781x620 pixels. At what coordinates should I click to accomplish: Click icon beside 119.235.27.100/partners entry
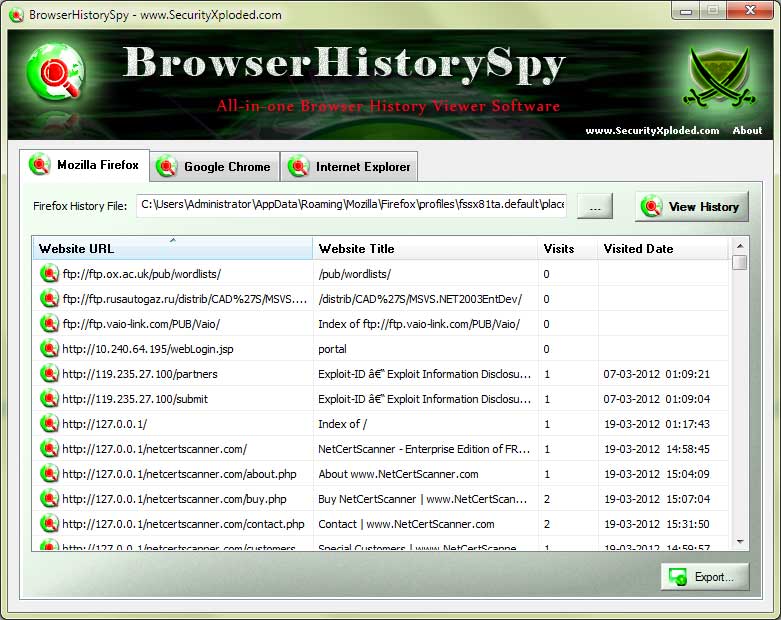click(49, 373)
